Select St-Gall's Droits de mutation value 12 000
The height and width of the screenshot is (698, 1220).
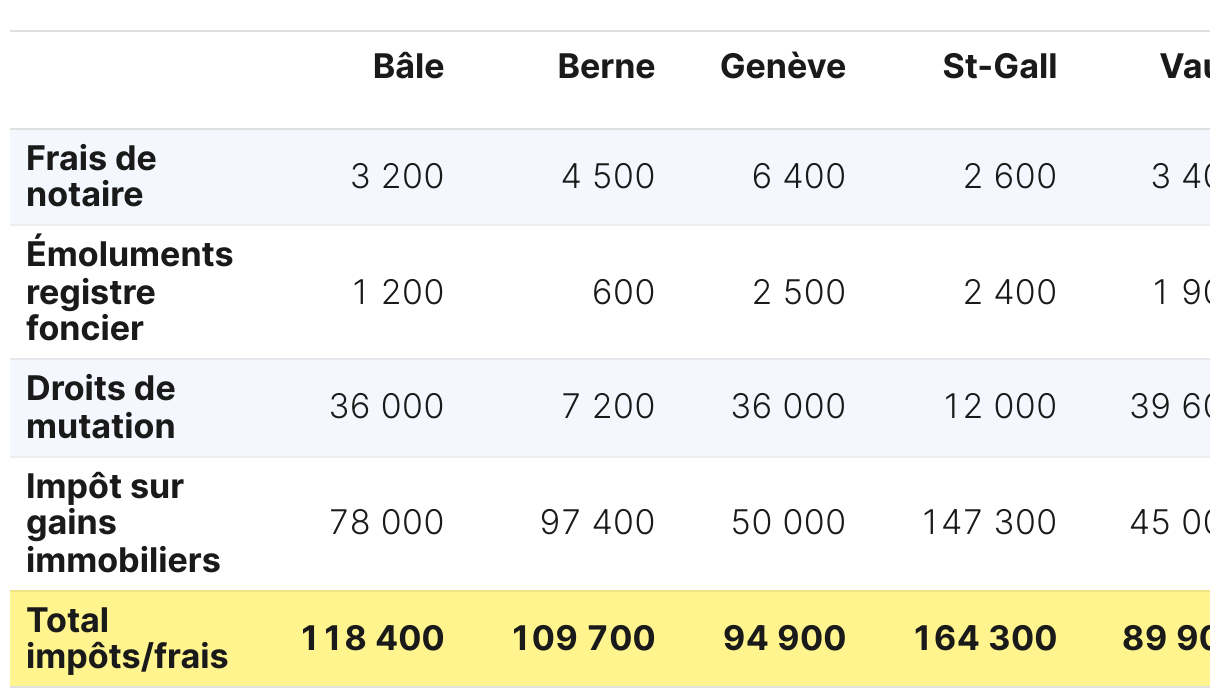999,407
